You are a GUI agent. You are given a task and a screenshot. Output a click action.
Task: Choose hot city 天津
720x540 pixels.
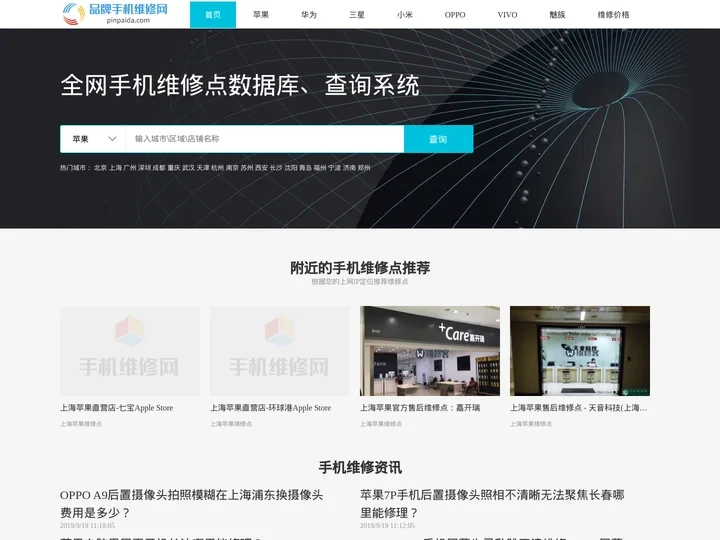(203, 168)
